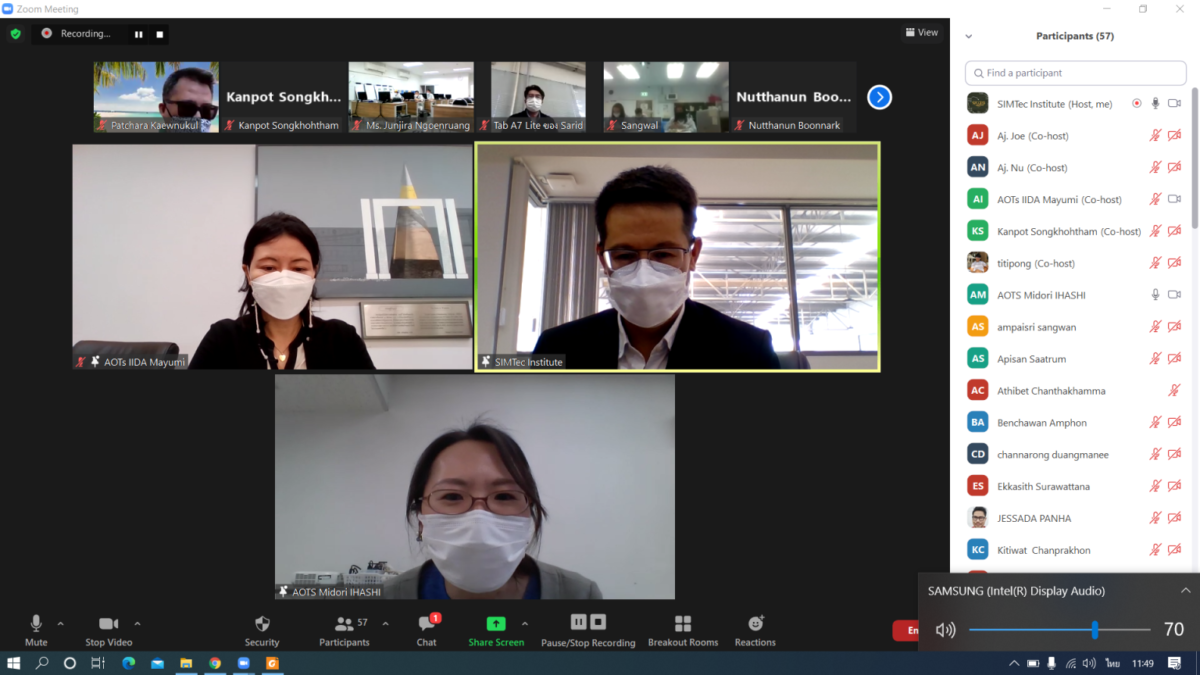Screen dimensions: 1200x675
Task: Show next page of video thumbnails
Action: point(879,97)
